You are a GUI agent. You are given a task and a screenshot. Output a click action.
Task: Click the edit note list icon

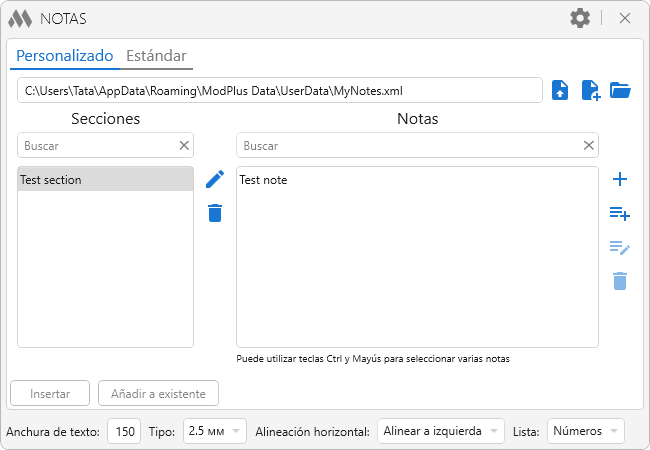[x=620, y=247]
